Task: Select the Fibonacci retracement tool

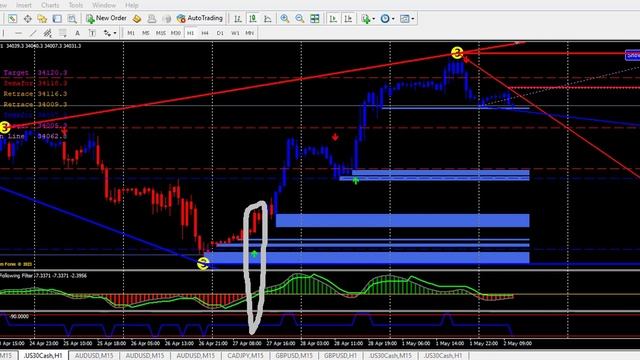Action: tap(62, 33)
